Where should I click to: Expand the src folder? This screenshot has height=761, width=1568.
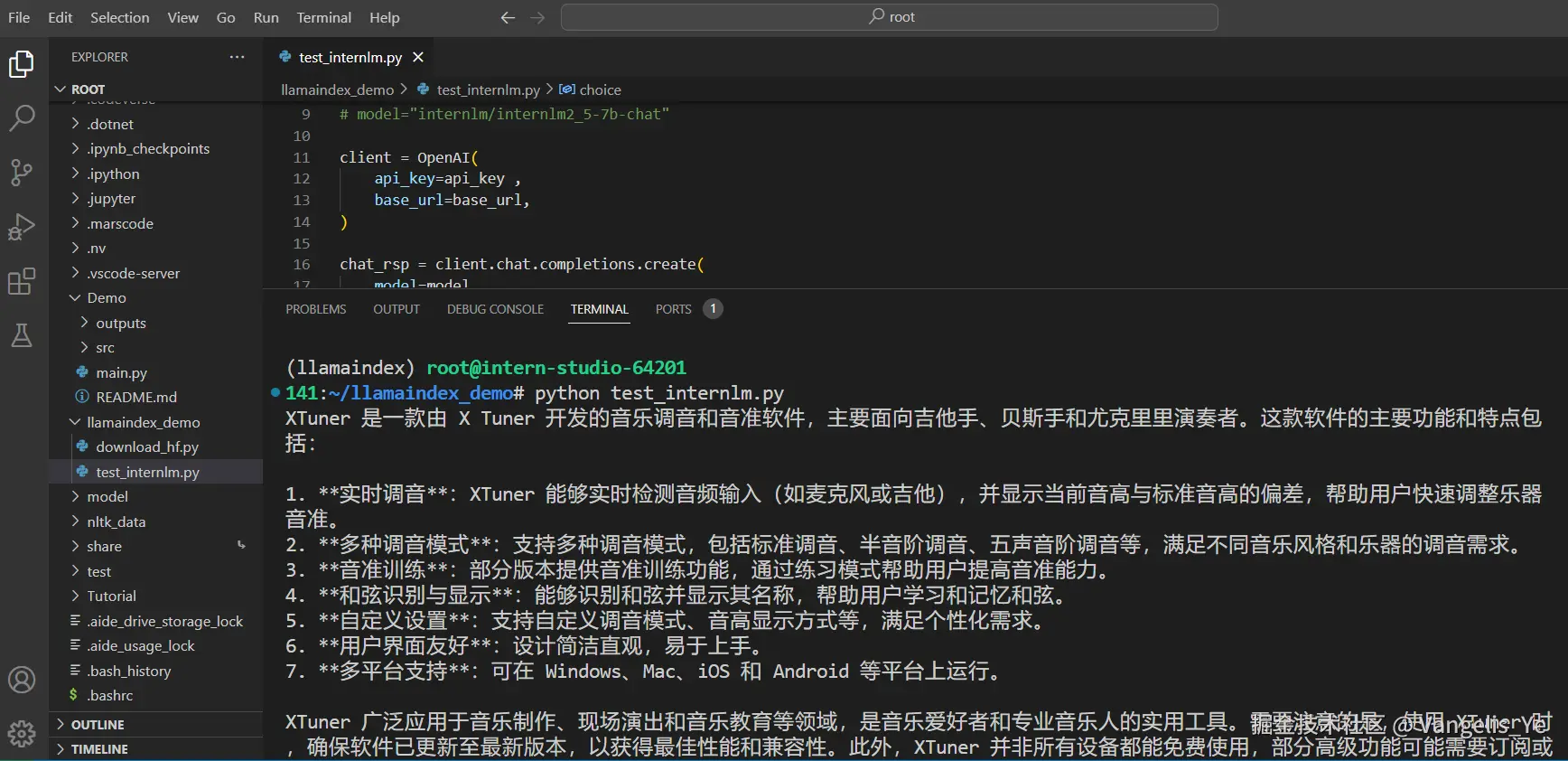pyautogui.click(x=84, y=347)
